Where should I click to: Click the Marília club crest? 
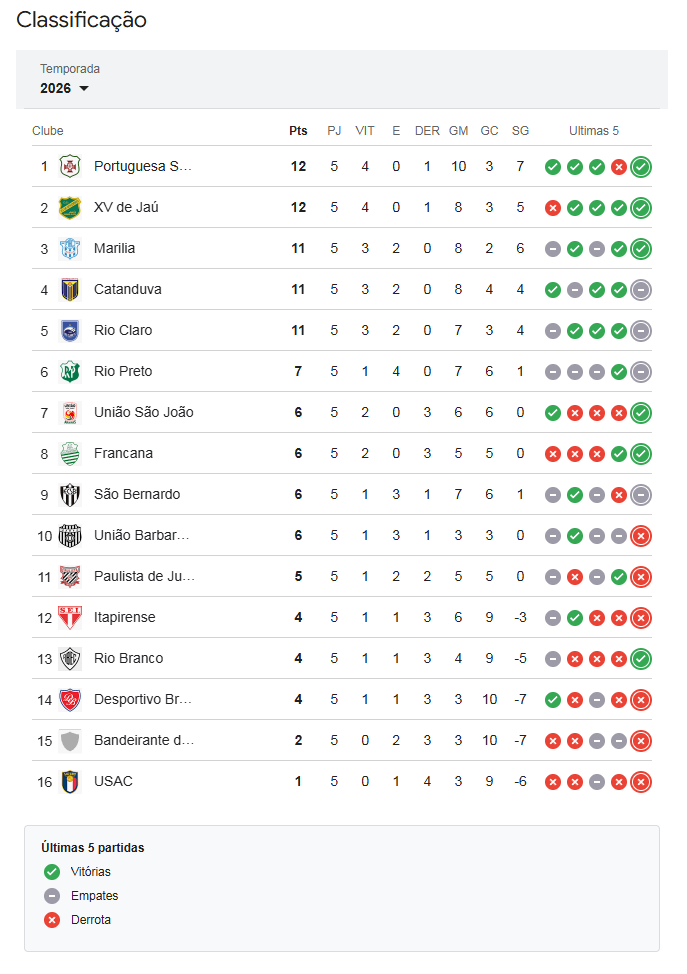point(70,248)
